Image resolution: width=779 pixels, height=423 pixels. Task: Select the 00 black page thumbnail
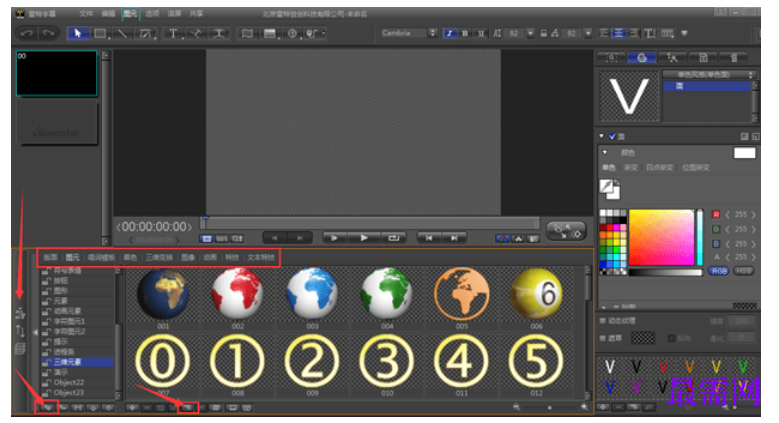point(57,73)
